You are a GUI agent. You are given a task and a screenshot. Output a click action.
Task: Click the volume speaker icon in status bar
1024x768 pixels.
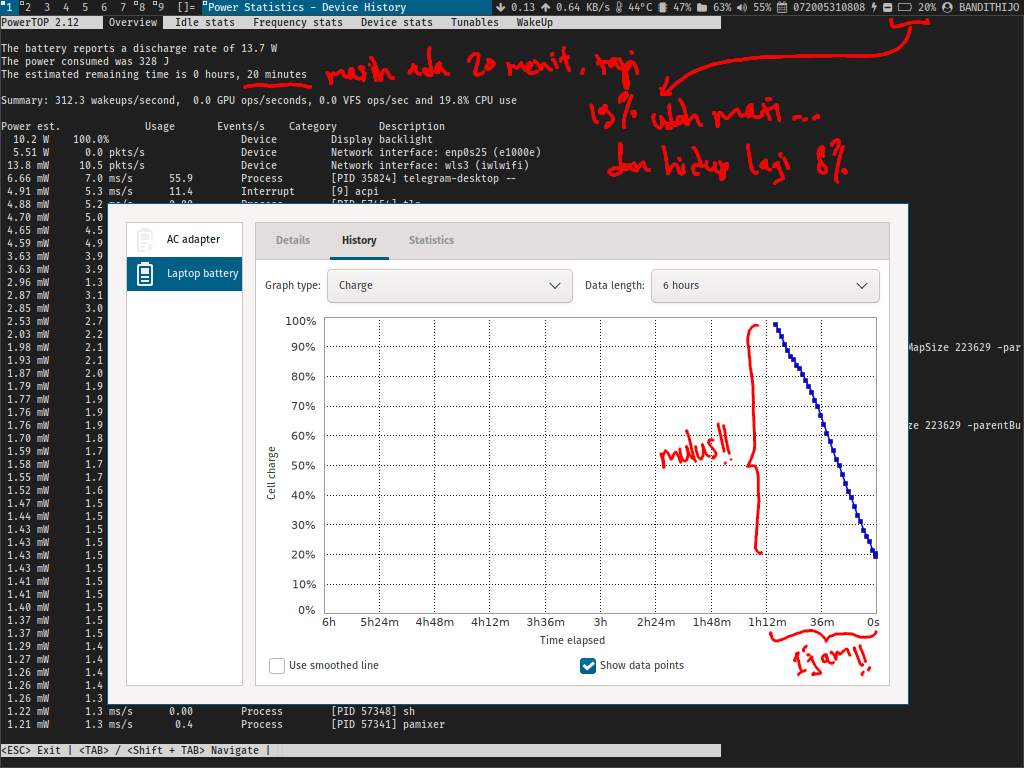[743, 7]
